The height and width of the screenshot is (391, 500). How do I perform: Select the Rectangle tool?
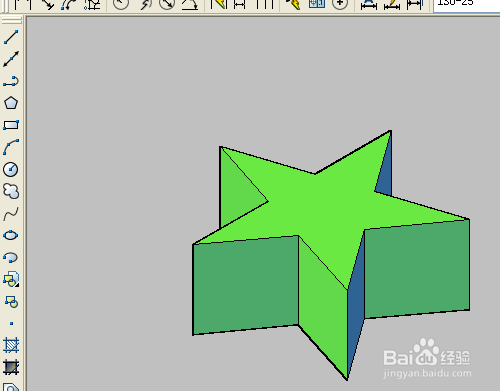[x=11, y=125]
